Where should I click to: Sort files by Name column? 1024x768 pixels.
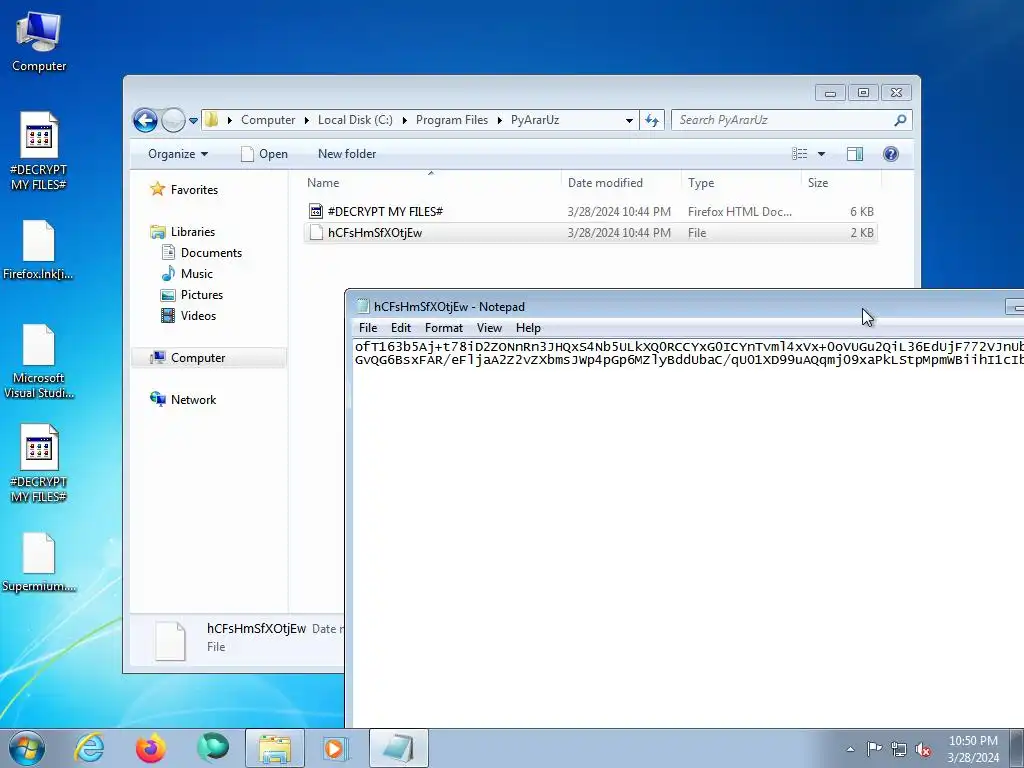pyautogui.click(x=432, y=183)
